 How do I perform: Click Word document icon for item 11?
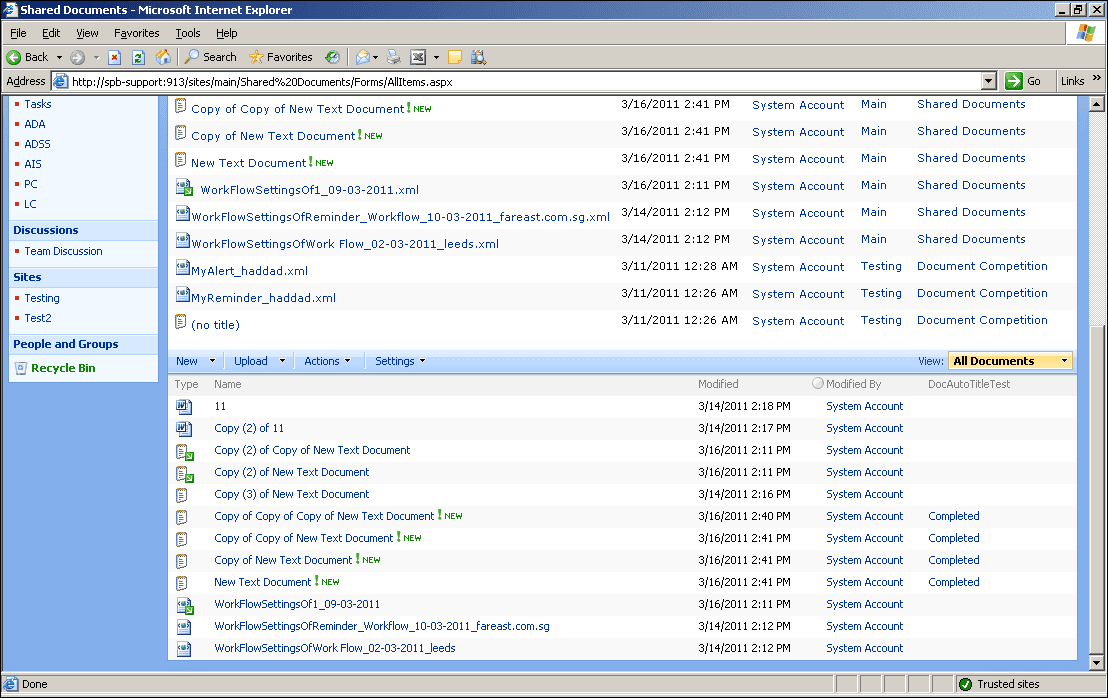pyautogui.click(x=184, y=406)
